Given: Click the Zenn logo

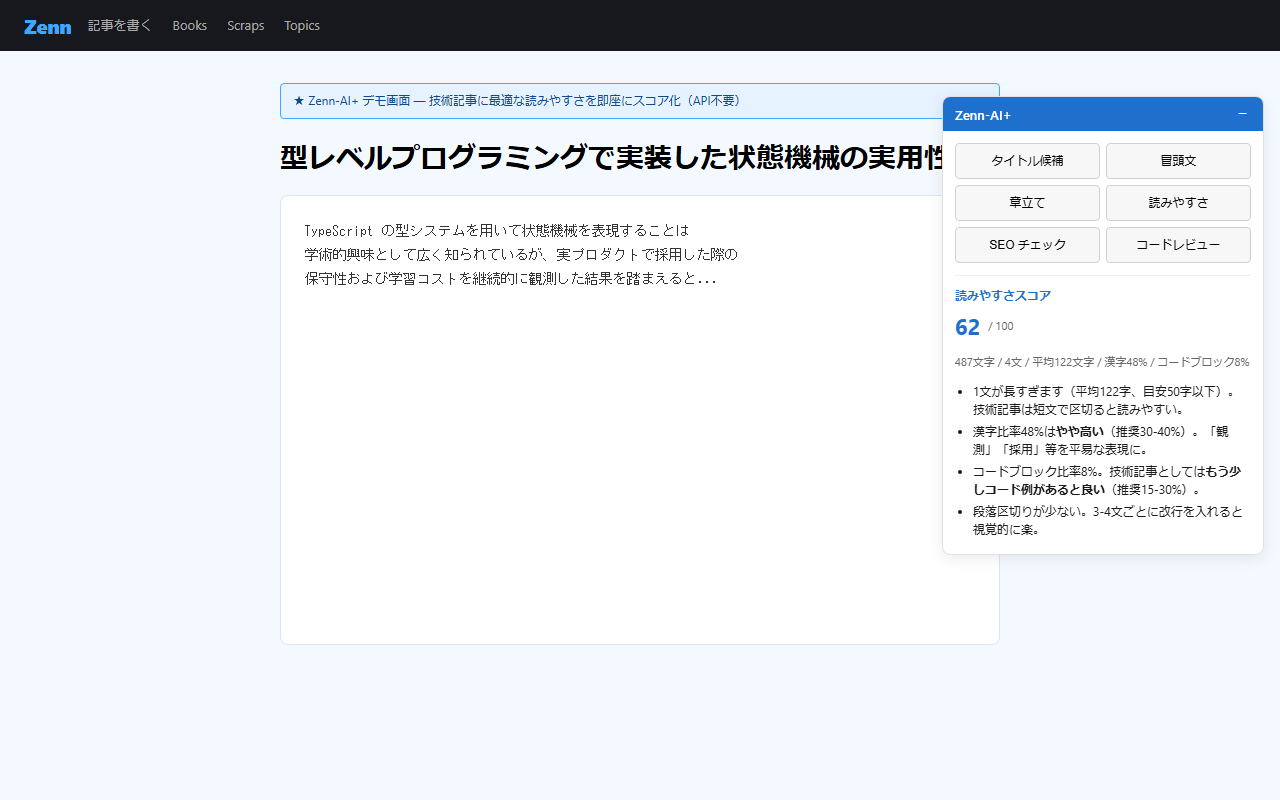Looking at the screenshot, I should coord(47,26).
